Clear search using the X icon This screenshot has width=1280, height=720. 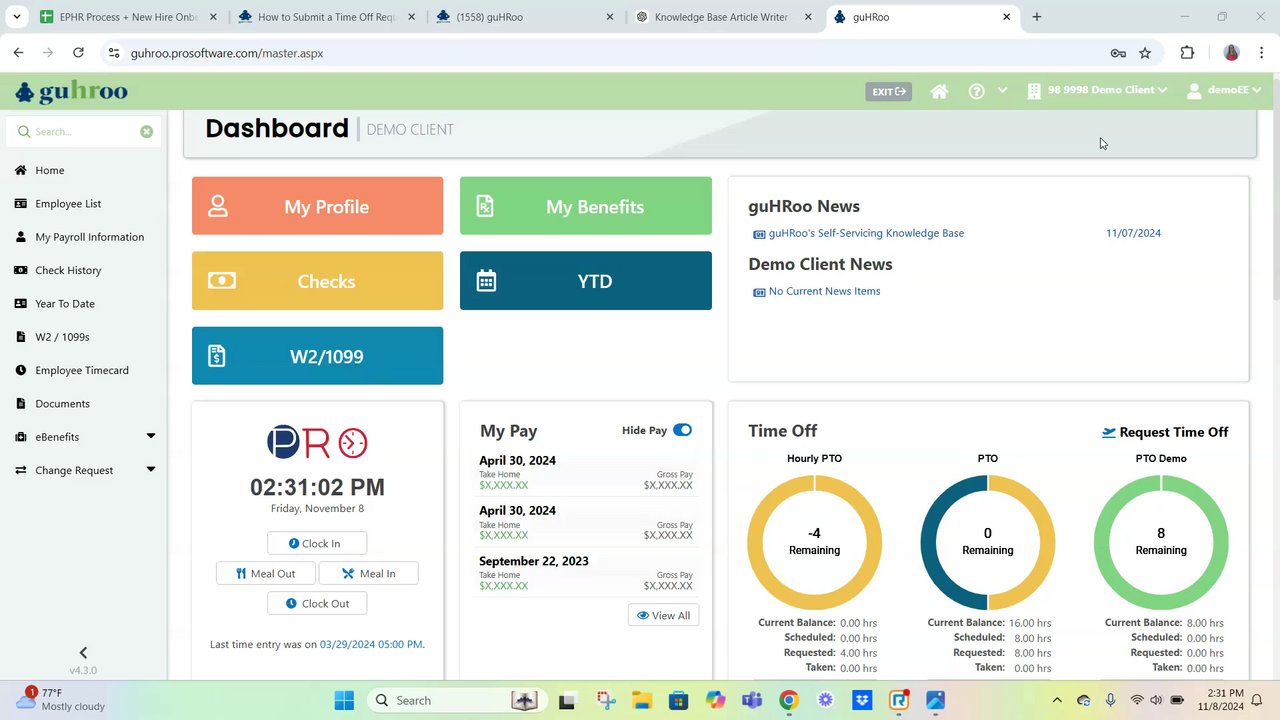(x=146, y=131)
